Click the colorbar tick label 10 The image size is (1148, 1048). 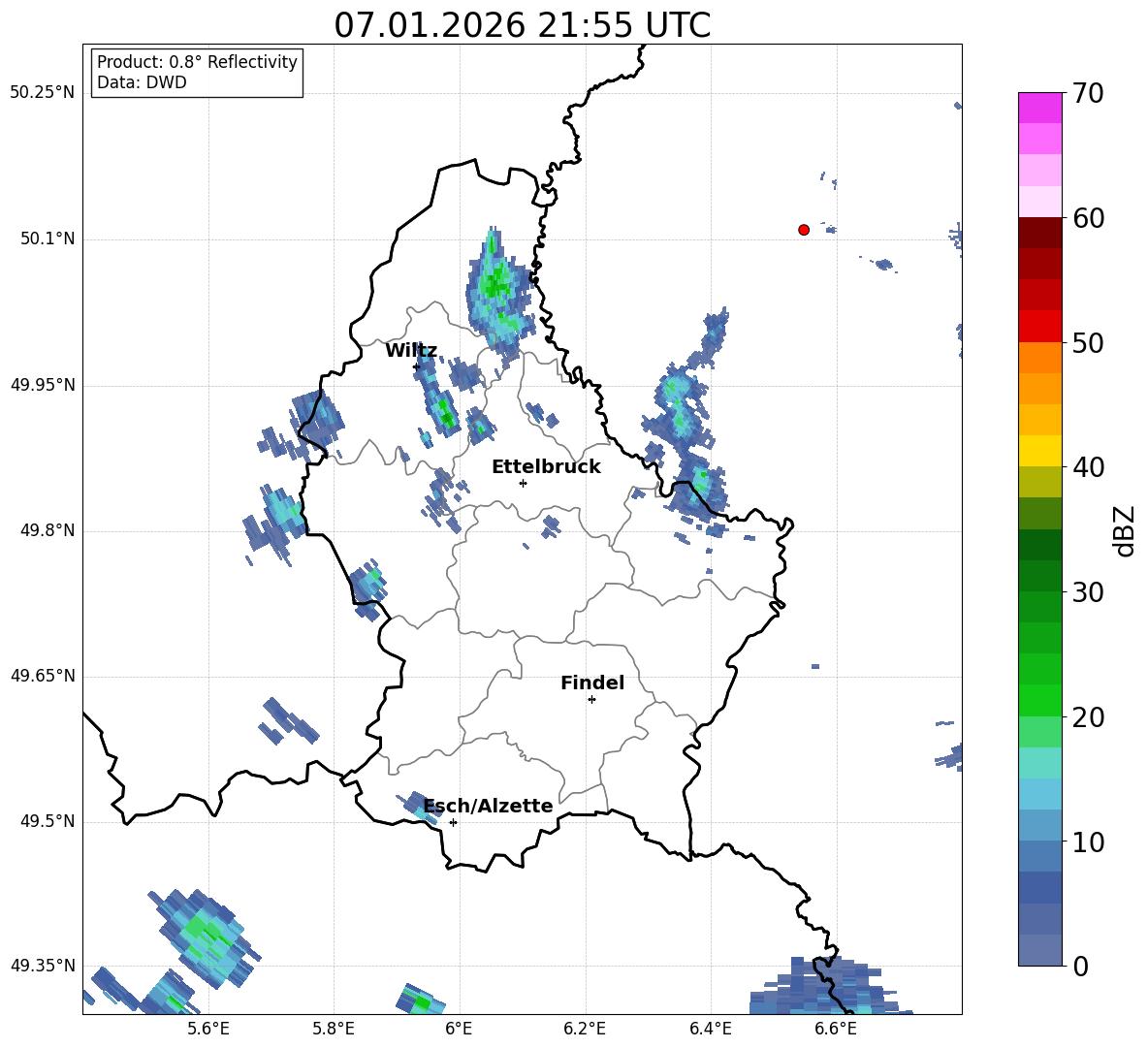coord(1088,842)
